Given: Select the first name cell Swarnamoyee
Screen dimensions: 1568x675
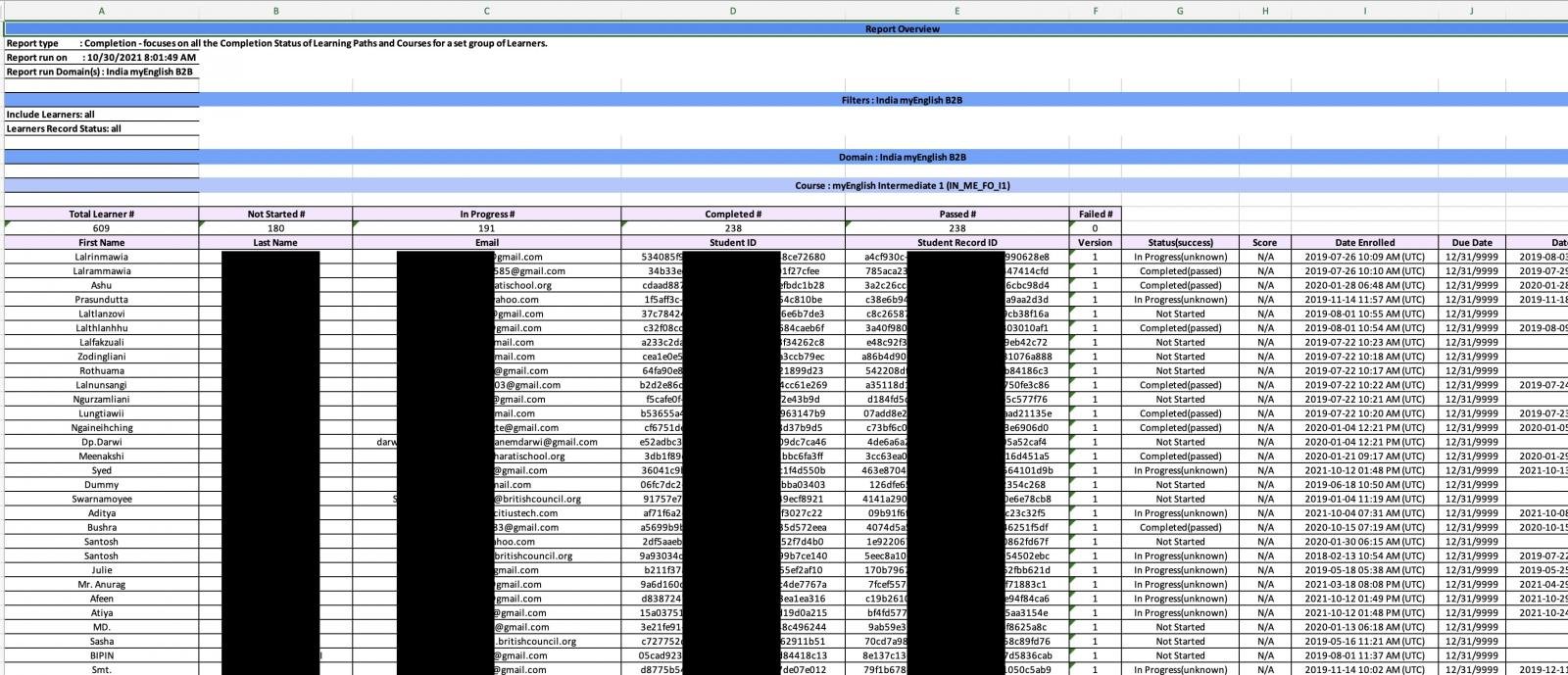Looking at the screenshot, I should pos(101,499).
